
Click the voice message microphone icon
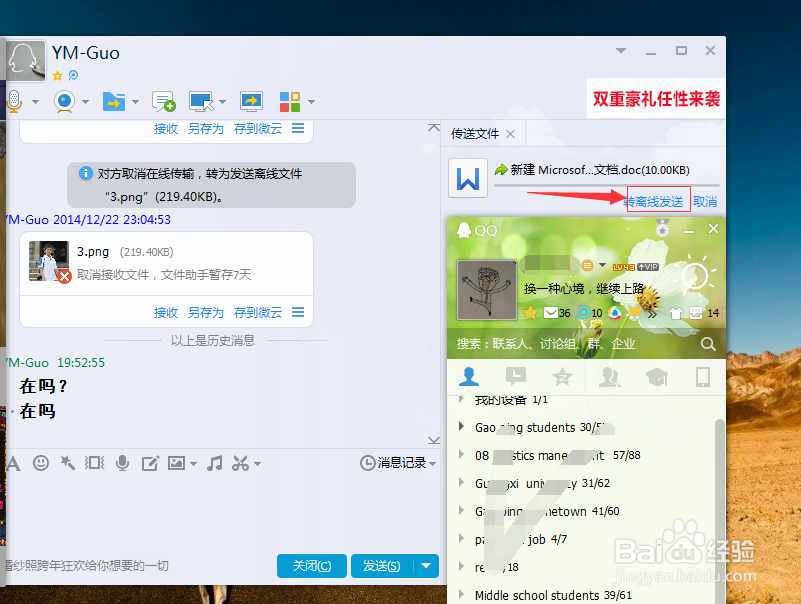click(124, 463)
